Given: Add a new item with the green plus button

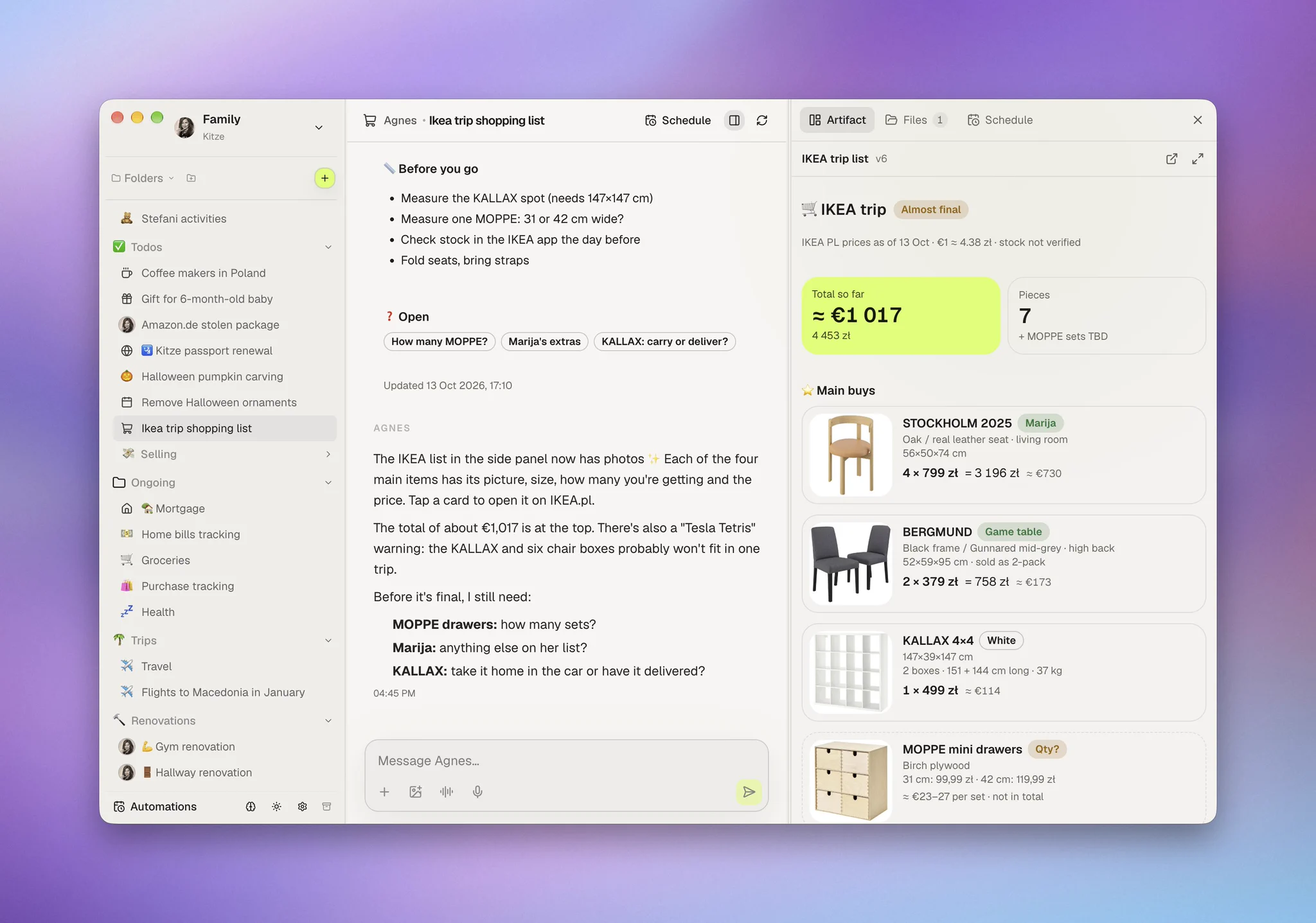Looking at the screenshot, I should pyautogui.click(x=325, y=178).
